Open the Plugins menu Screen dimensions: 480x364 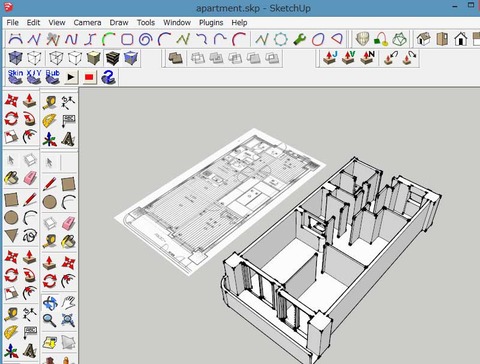click(211, 23)
